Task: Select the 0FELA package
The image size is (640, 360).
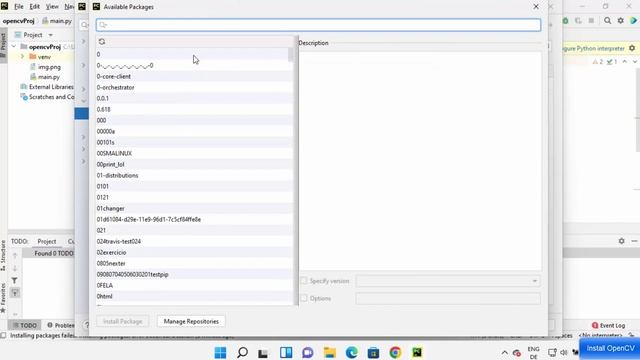Action: 194,286
